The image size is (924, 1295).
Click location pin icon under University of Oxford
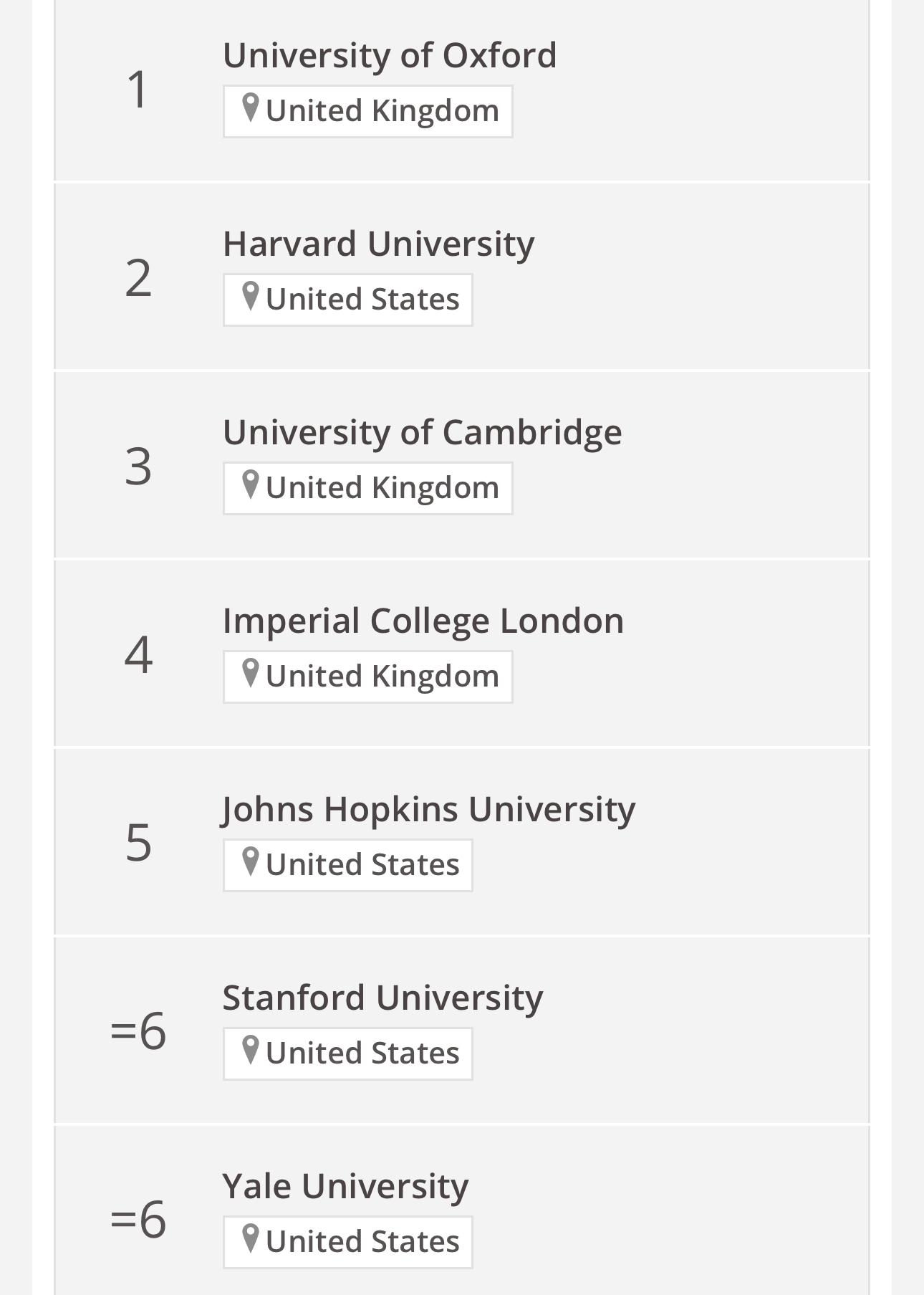250,108
